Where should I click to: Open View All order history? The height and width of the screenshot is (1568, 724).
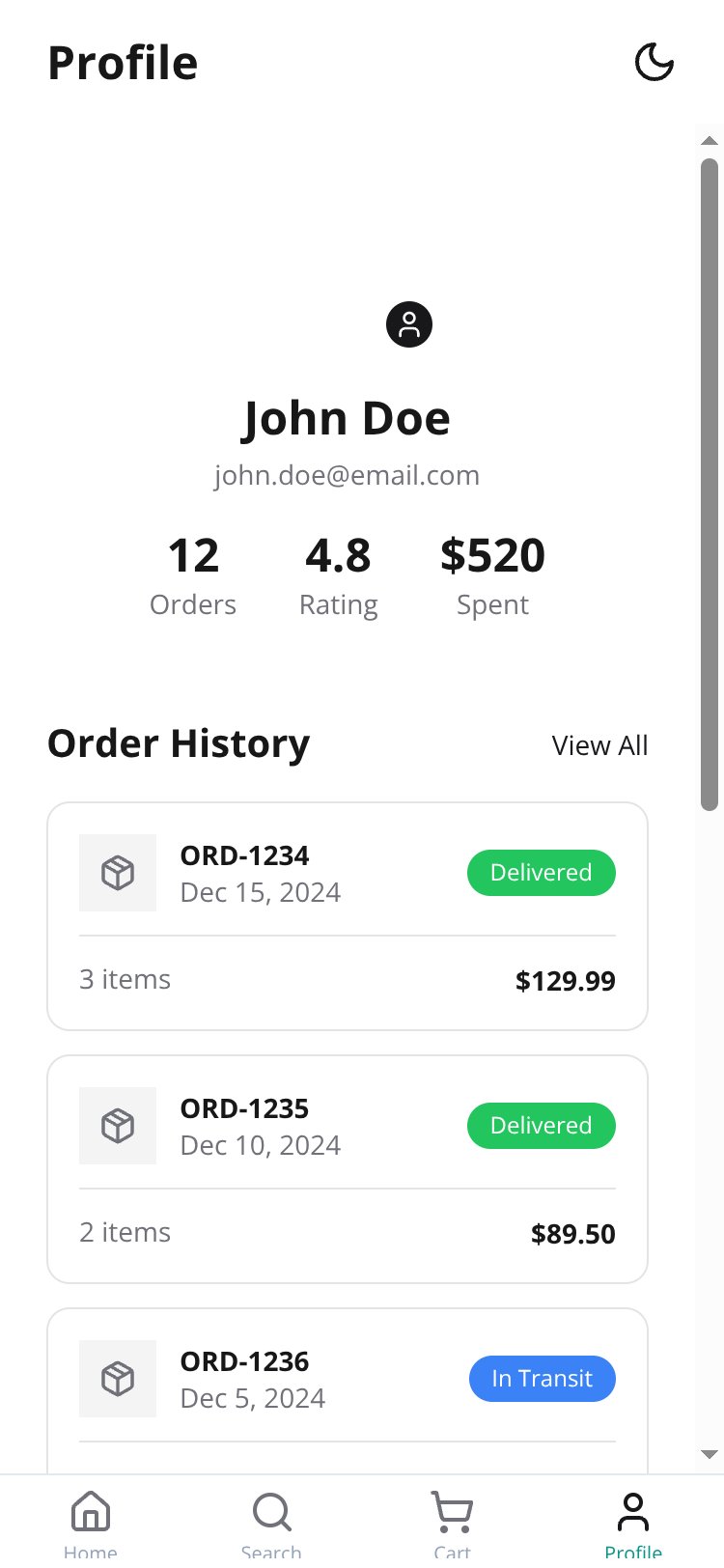click(x=599, y=745)
